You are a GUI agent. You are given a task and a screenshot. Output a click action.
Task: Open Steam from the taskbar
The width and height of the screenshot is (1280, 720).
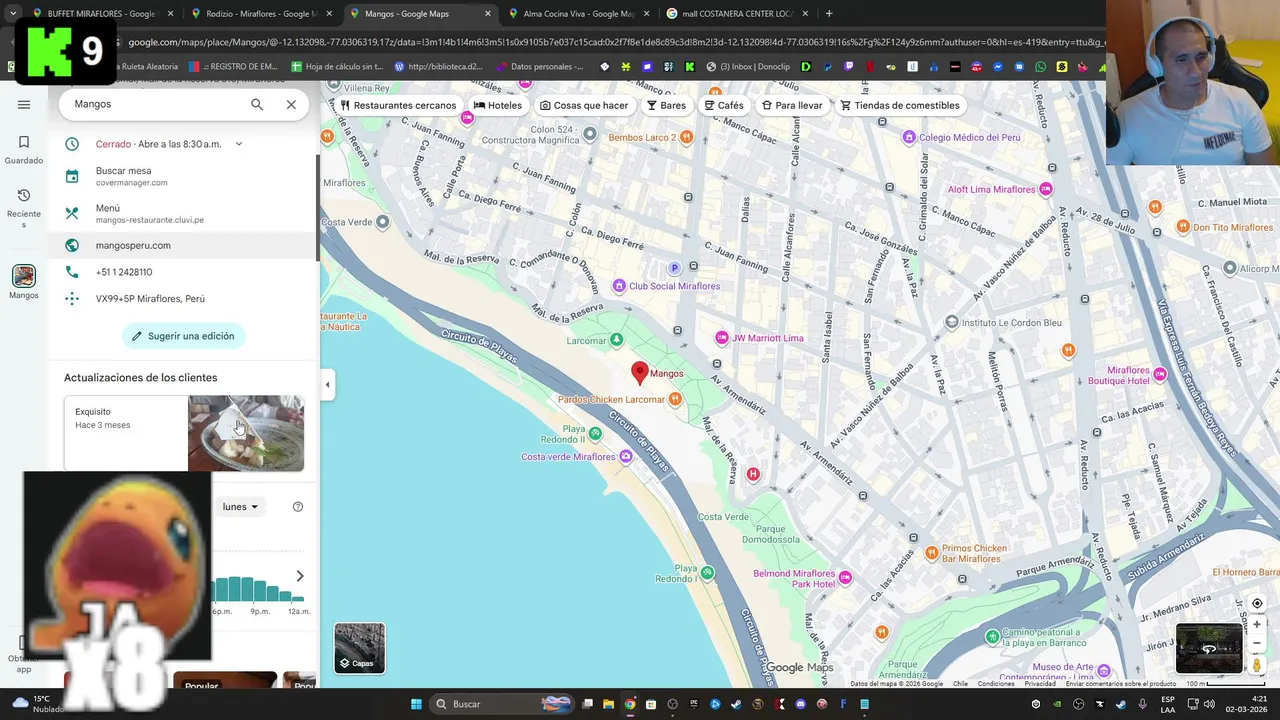pos(737,704)
